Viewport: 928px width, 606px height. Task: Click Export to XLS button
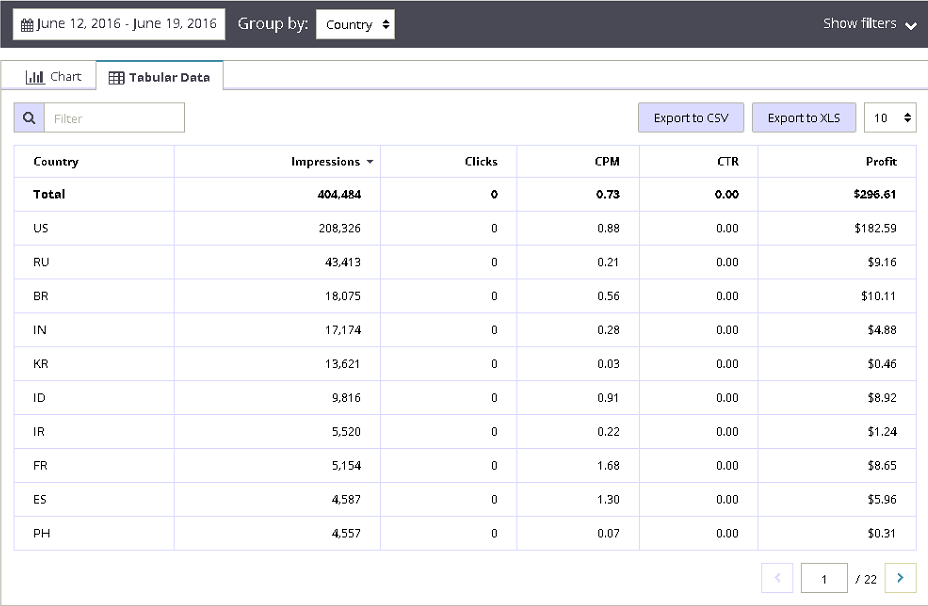(x=804, y=118)
